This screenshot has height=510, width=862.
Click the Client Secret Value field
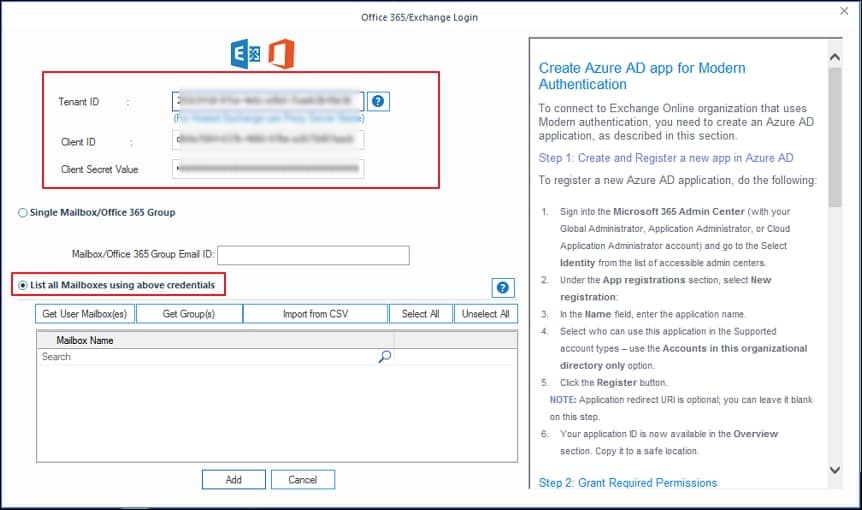tap(268, 168)
